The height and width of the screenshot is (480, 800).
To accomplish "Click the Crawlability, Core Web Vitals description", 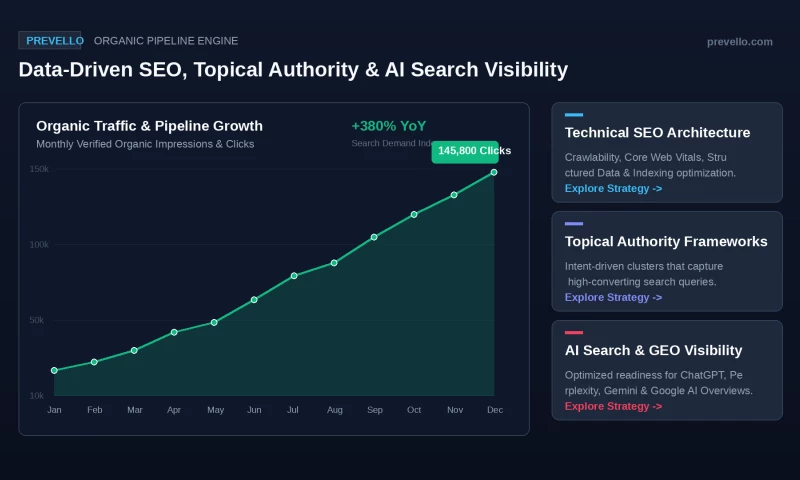I will pyautogui.click(x=650, y=165).
